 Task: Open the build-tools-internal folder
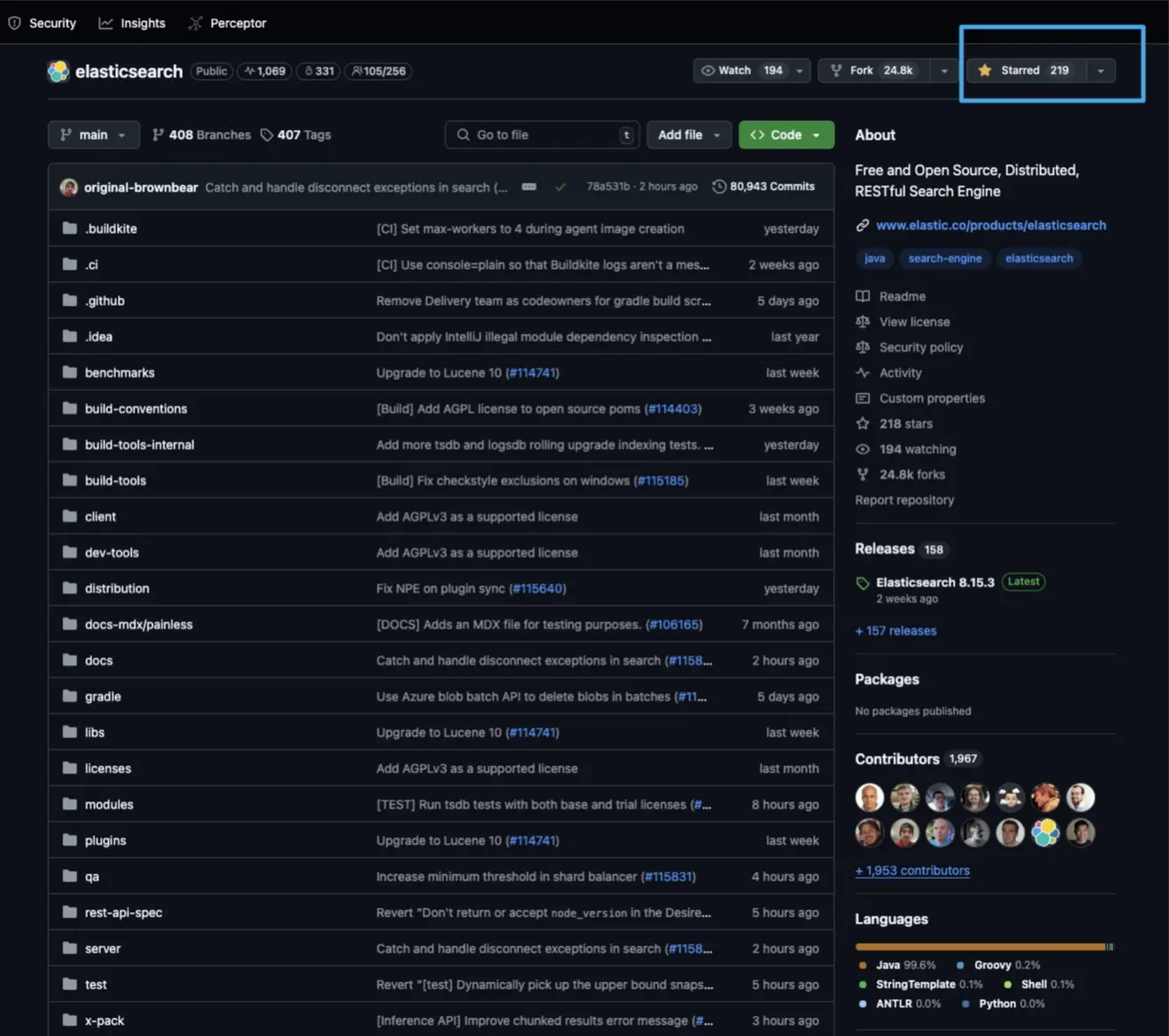tap(140, 445)
